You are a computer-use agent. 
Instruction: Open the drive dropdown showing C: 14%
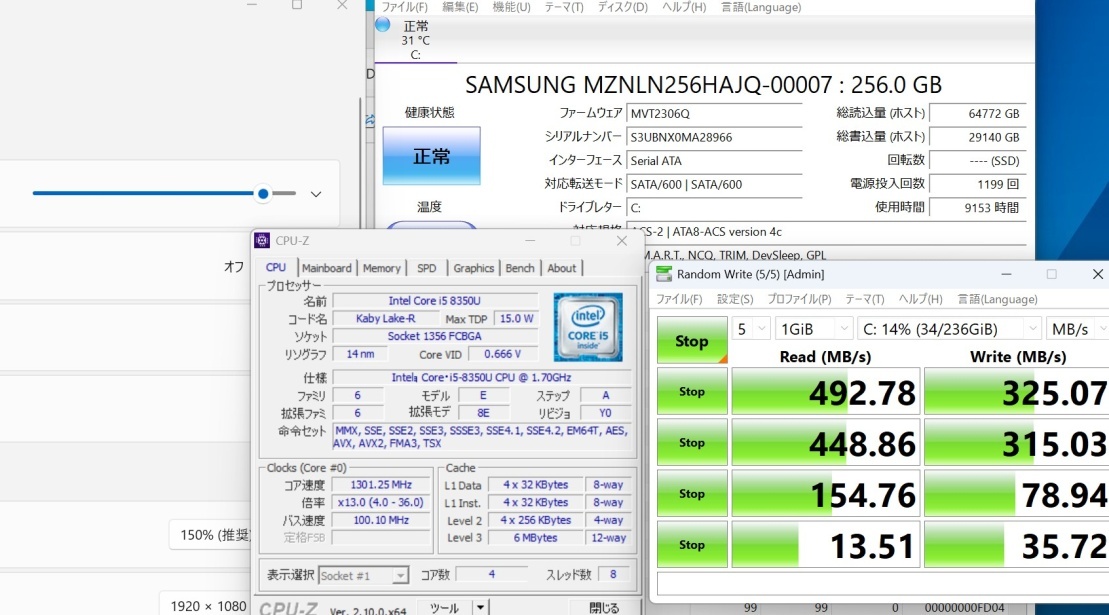click(x=949, y=329)
